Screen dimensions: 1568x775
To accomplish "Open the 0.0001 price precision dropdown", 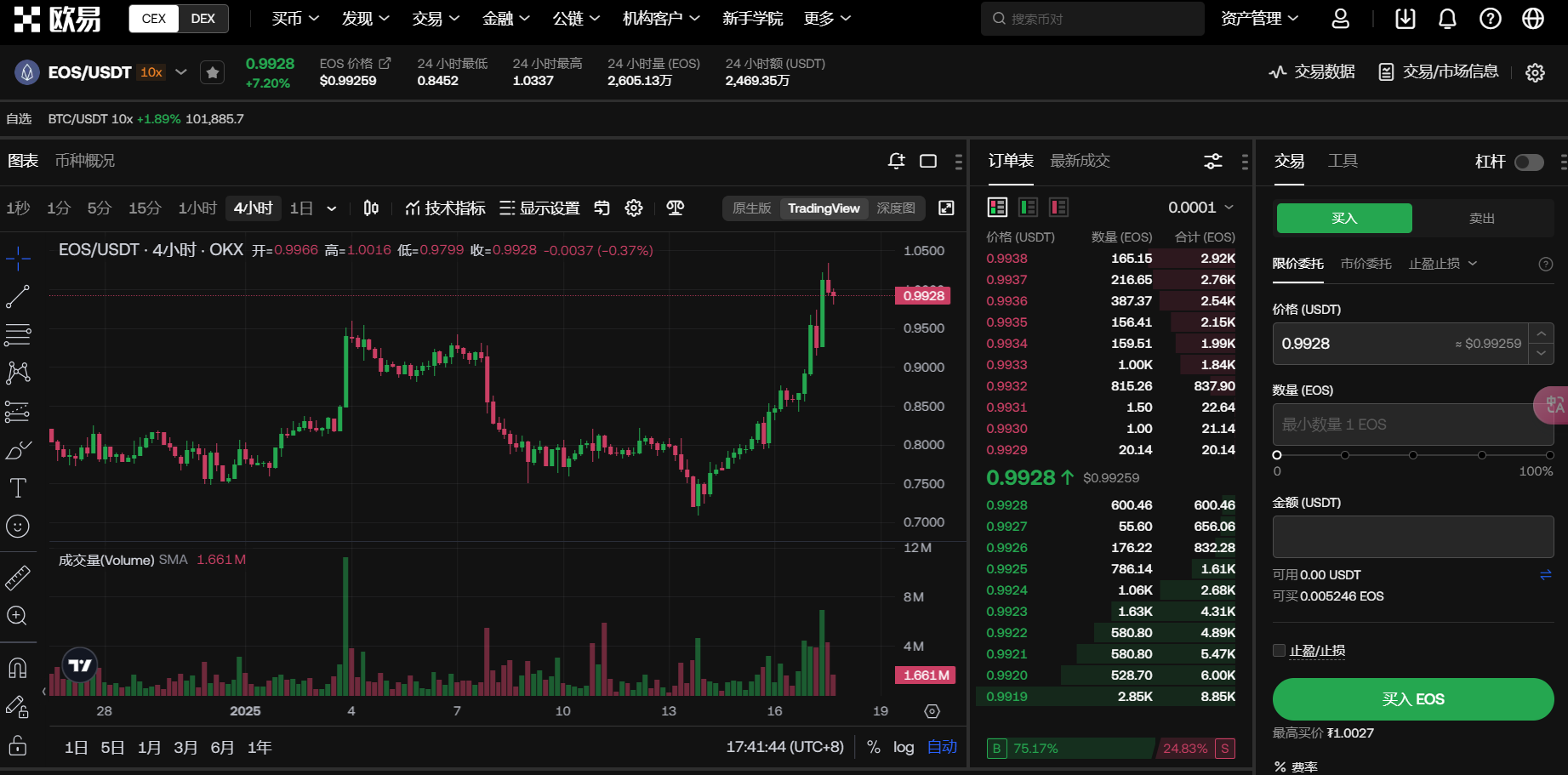I will tap(1200, 208).
